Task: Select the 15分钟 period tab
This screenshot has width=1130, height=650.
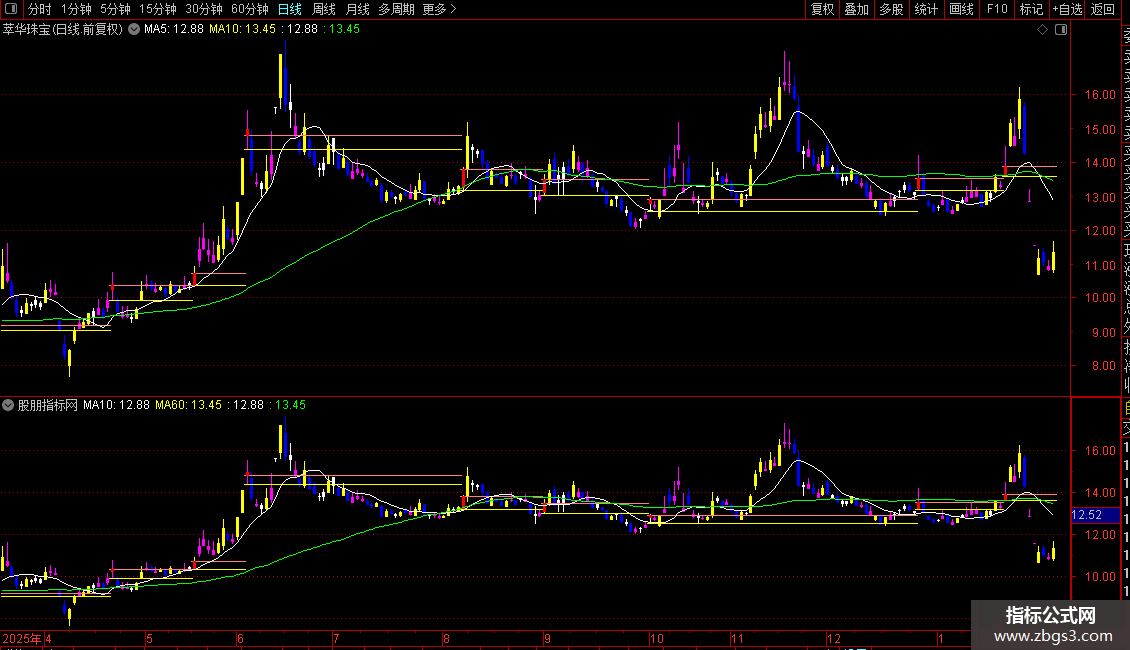Action: click(x=158, y=9)
